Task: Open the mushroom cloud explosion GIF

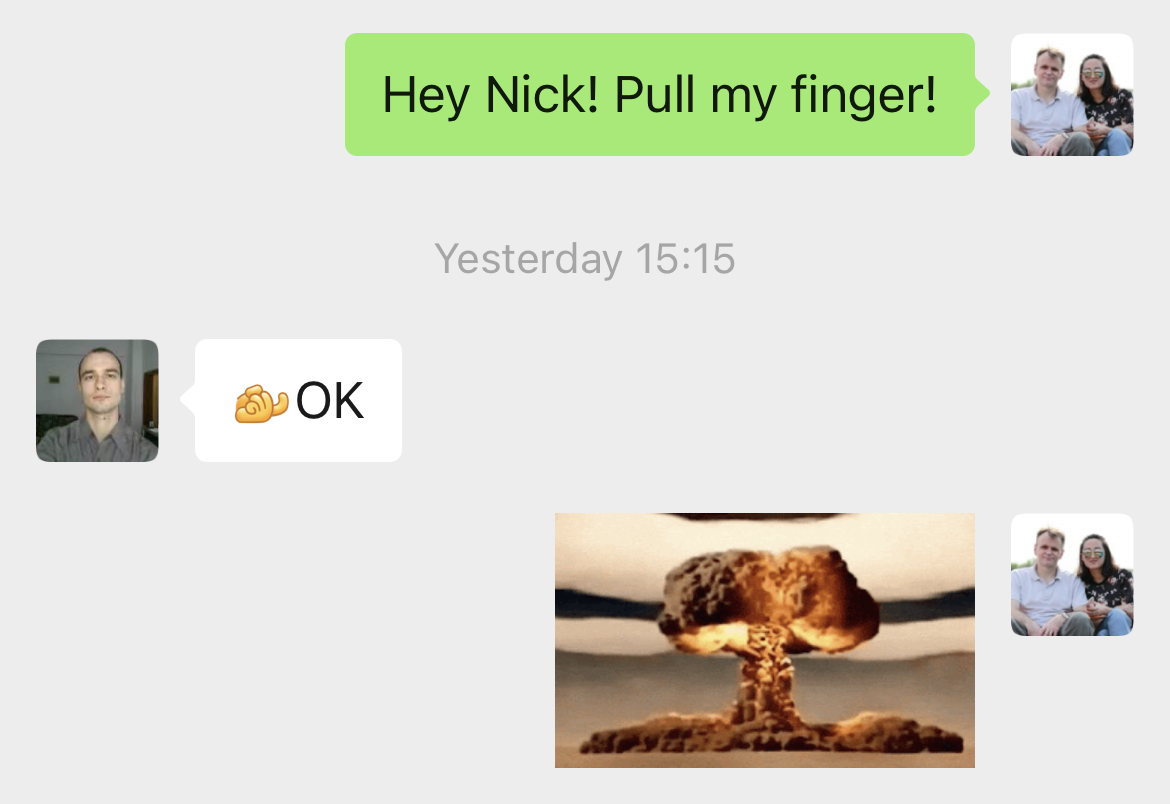Action: 765,641
